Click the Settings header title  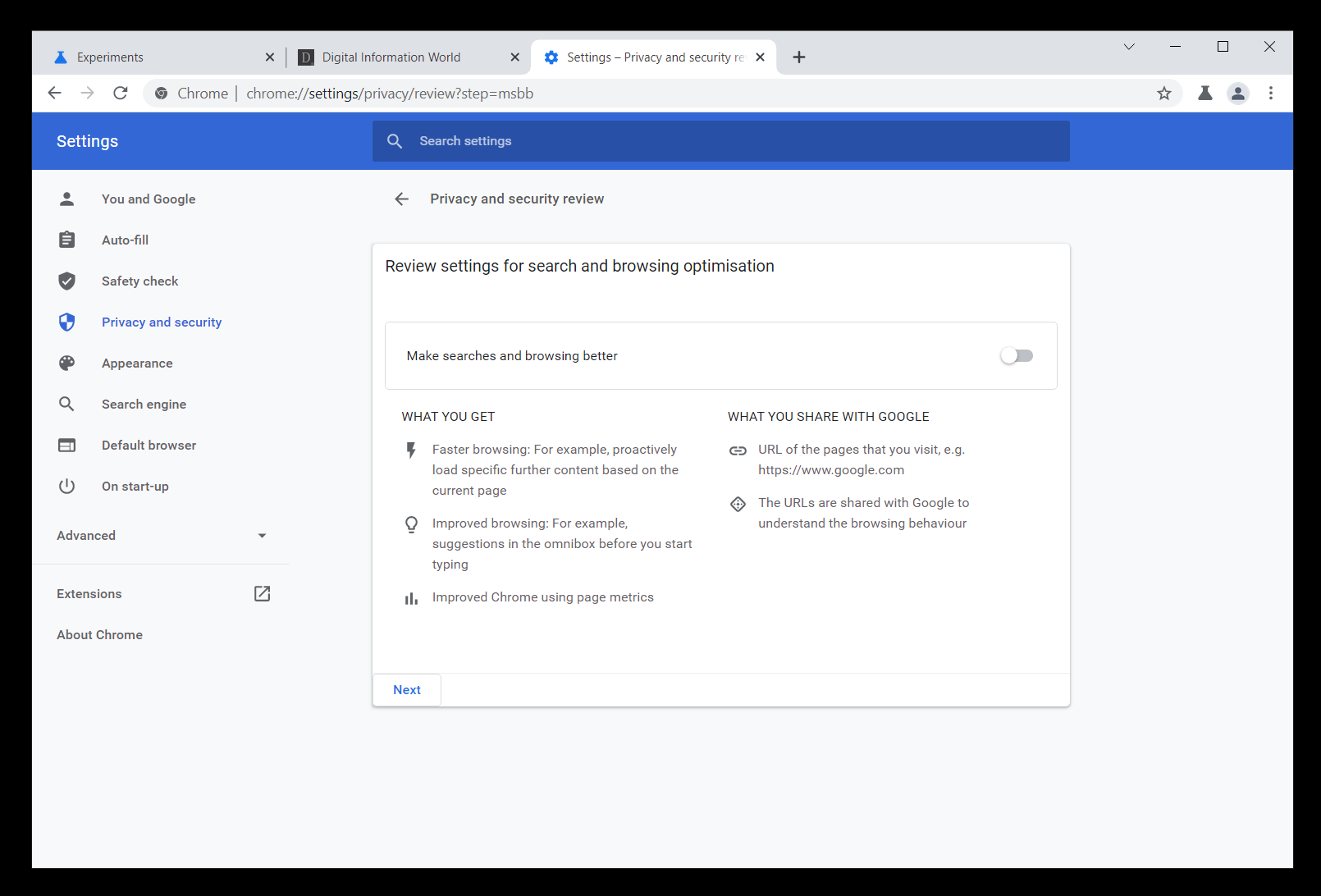pos(87,141)
